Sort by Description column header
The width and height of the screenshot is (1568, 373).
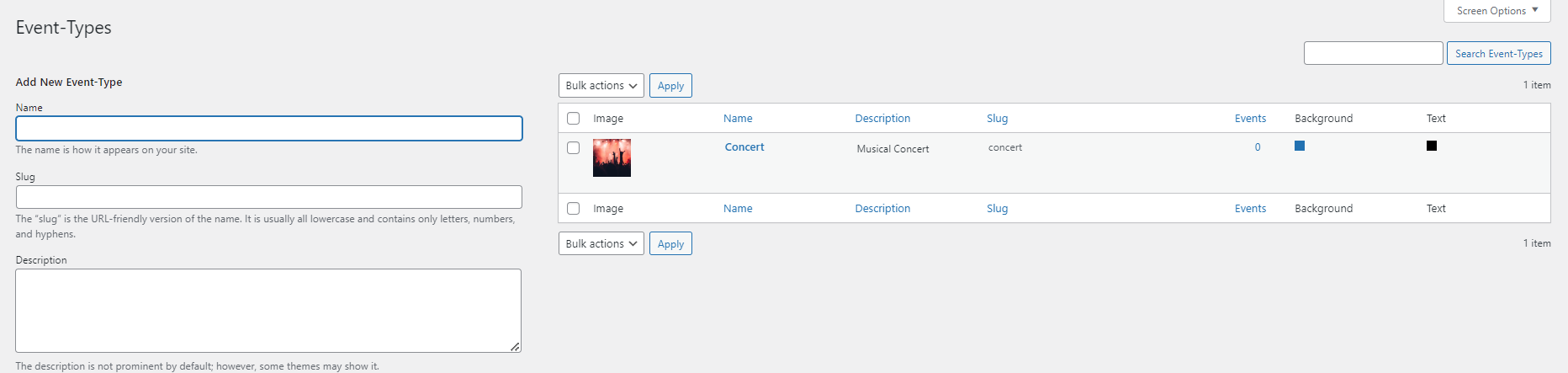click(882, 119)
